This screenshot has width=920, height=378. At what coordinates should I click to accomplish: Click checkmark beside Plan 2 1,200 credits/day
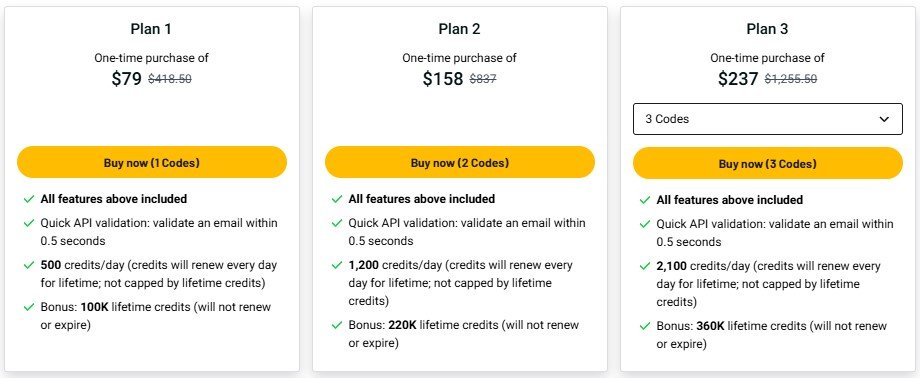[x=337, y=265]
